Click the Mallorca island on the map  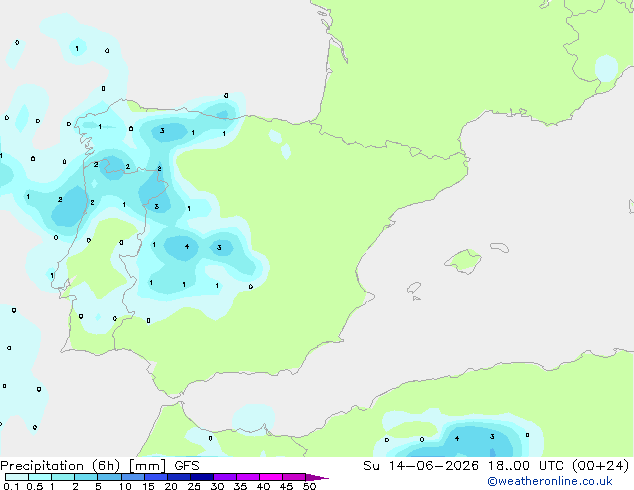pos(463,261)
